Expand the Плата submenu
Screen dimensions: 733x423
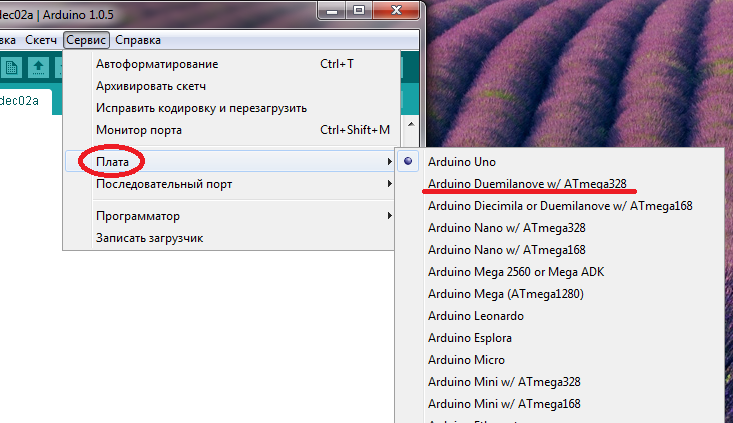click(230, 162)
